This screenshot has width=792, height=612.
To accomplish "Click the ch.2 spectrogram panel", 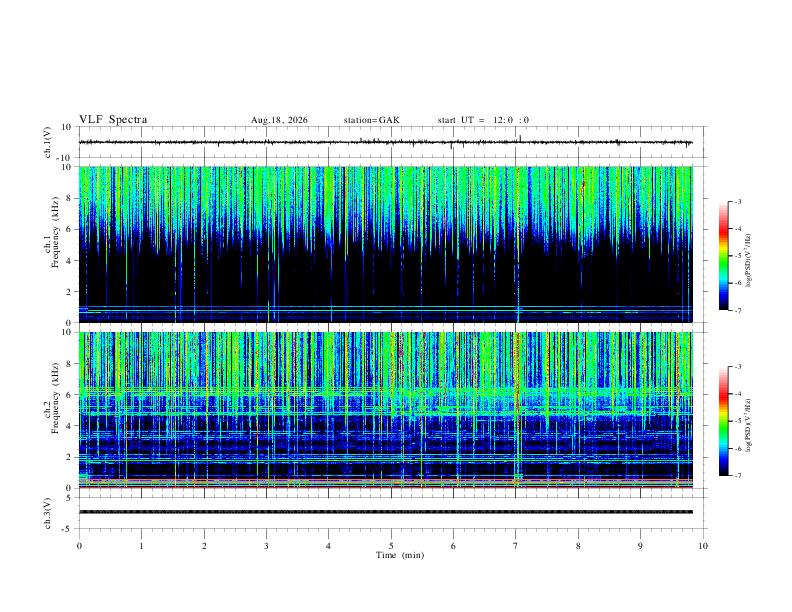I will click(x=385, y=410).
